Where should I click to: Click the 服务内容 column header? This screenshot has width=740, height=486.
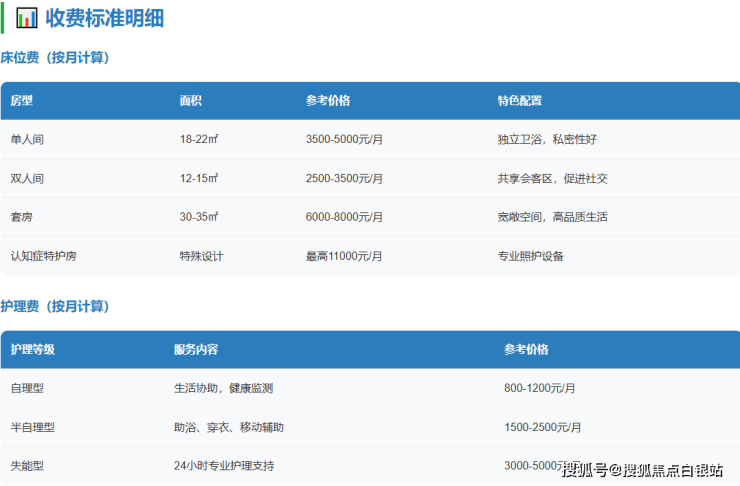(196, 350)
